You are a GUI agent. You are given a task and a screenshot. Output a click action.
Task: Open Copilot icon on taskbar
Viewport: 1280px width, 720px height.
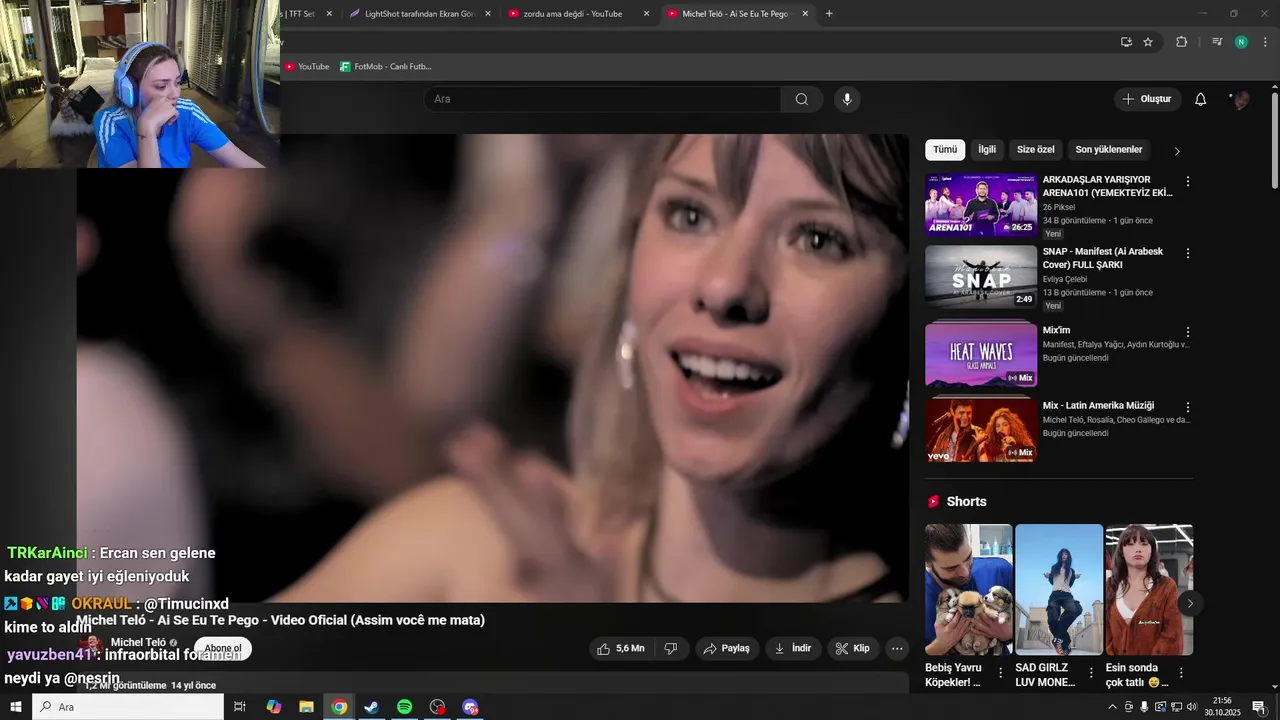click(x=273, y=707)
